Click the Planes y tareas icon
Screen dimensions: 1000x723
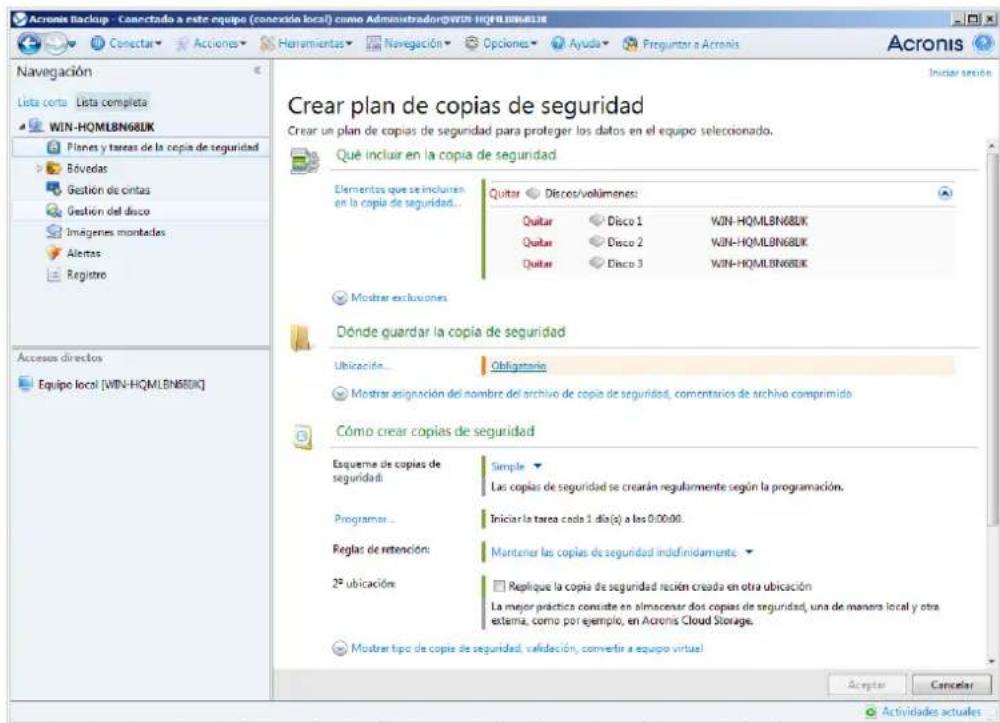(x=54, y=147)
